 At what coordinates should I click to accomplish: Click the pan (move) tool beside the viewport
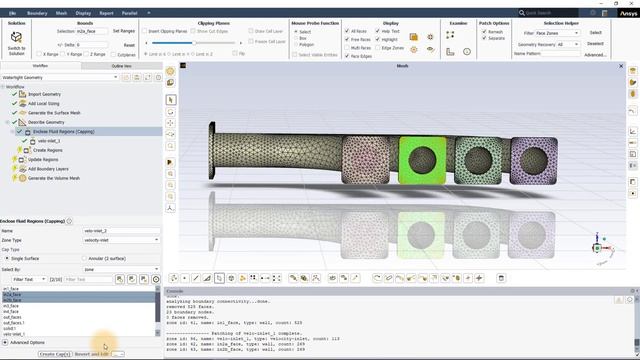(x=171, y=123)
